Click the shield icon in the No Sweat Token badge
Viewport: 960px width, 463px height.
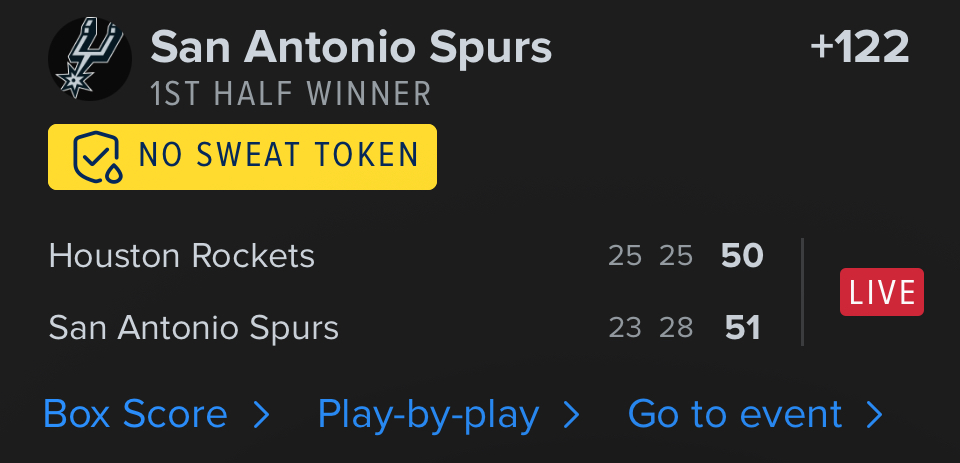click(96, 156)
